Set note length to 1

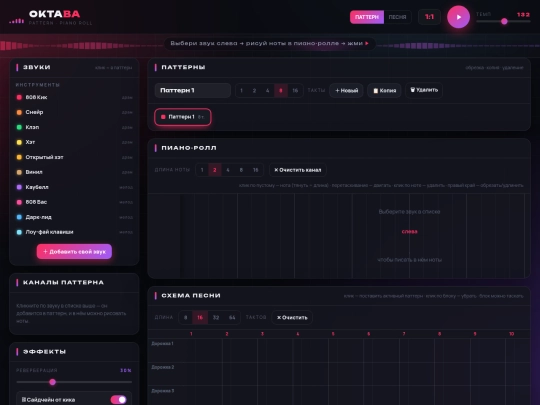pyautogui.click(x=202, y=170)
